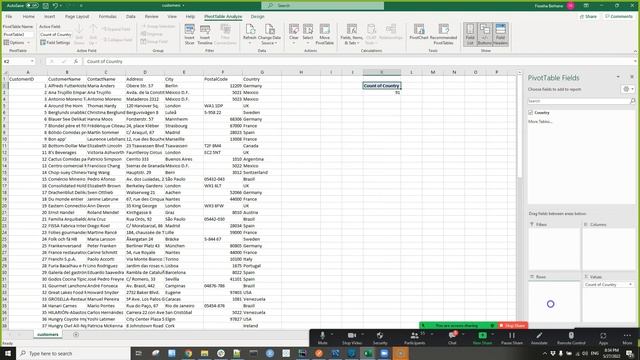
Task: Click Insert Slicer icon in ribbon
Action: pyautogui.click(x=189, y=34)
